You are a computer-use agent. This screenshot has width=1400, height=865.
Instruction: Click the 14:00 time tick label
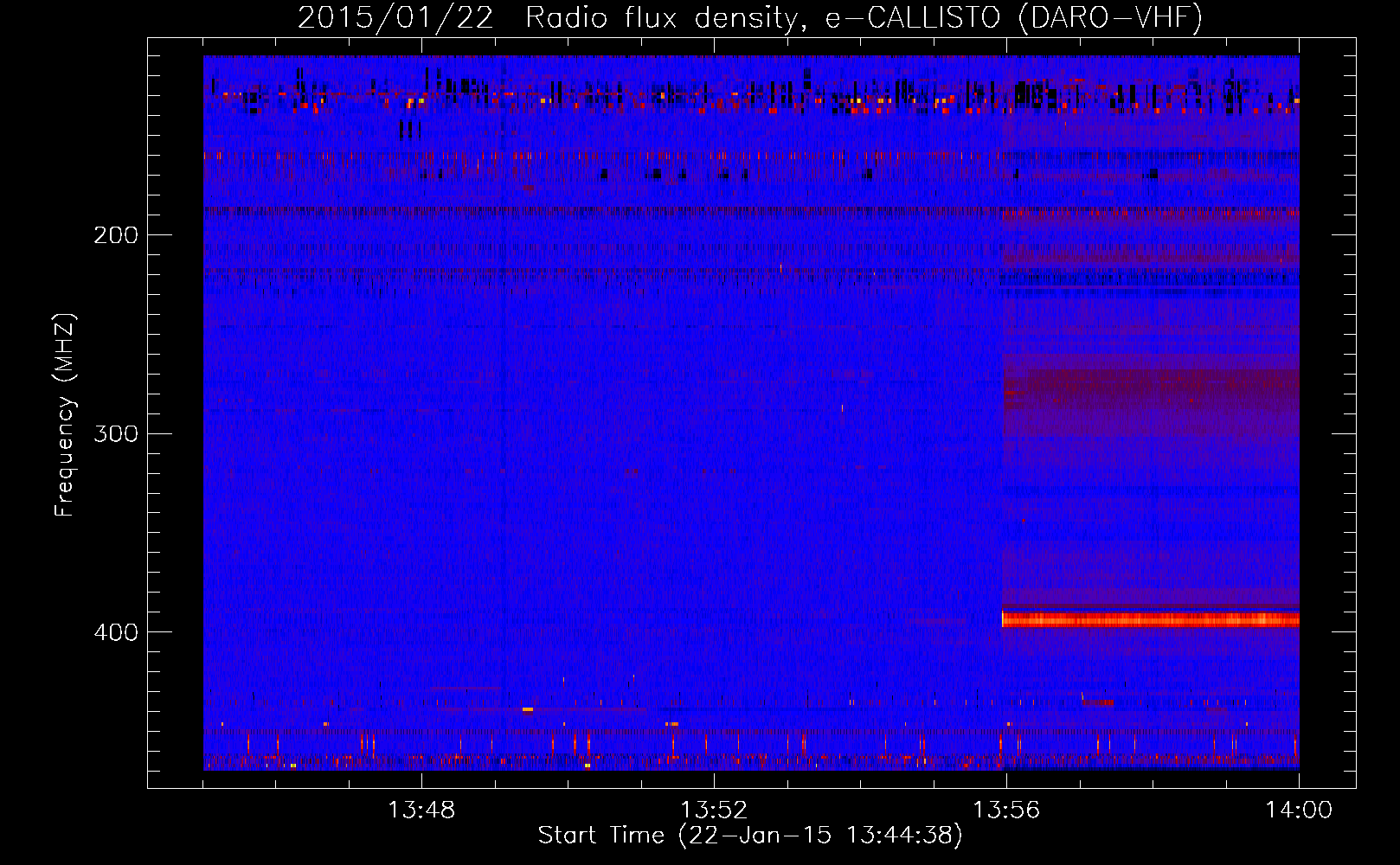point(1299,811)
